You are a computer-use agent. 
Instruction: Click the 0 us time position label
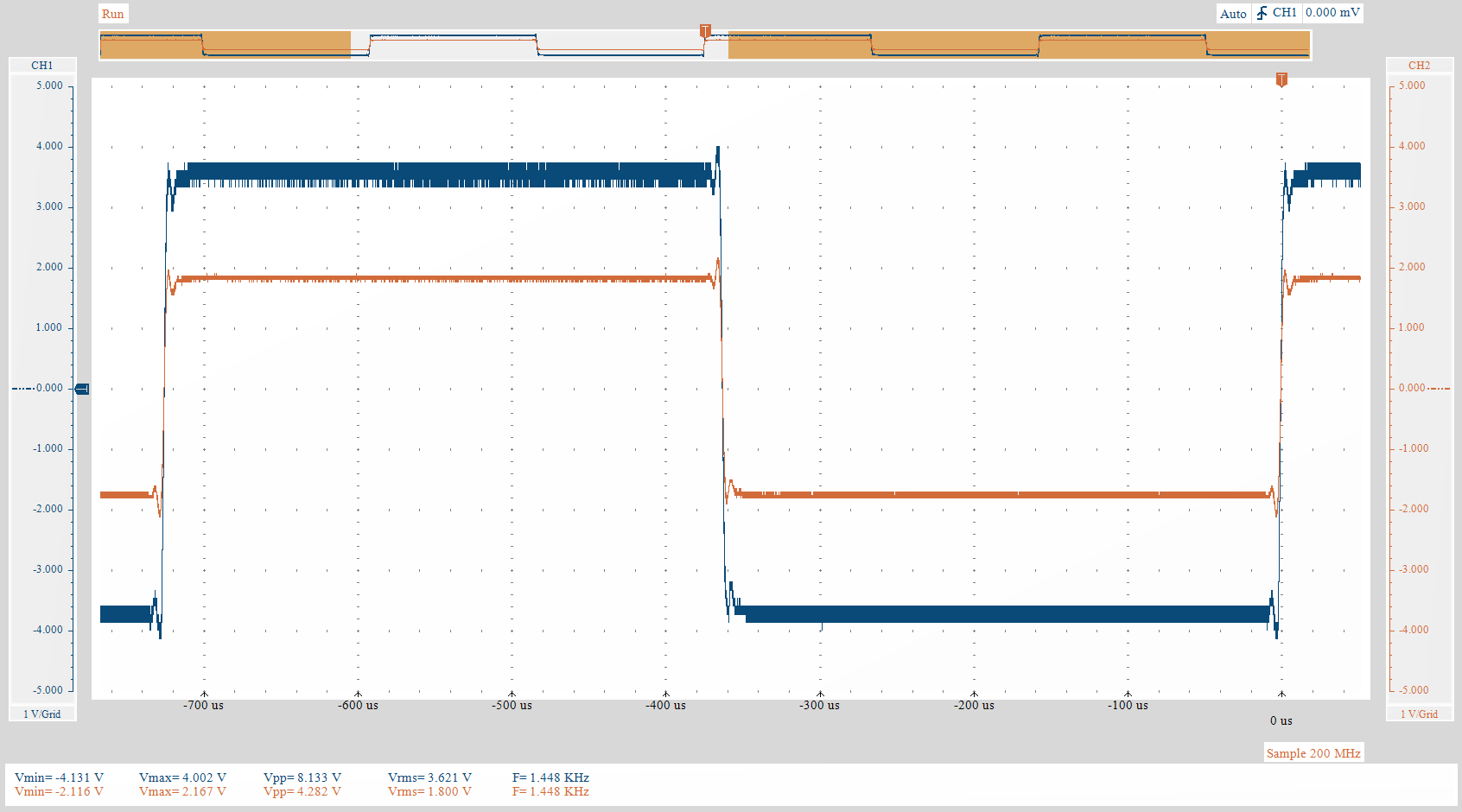tap(1281, 720)
